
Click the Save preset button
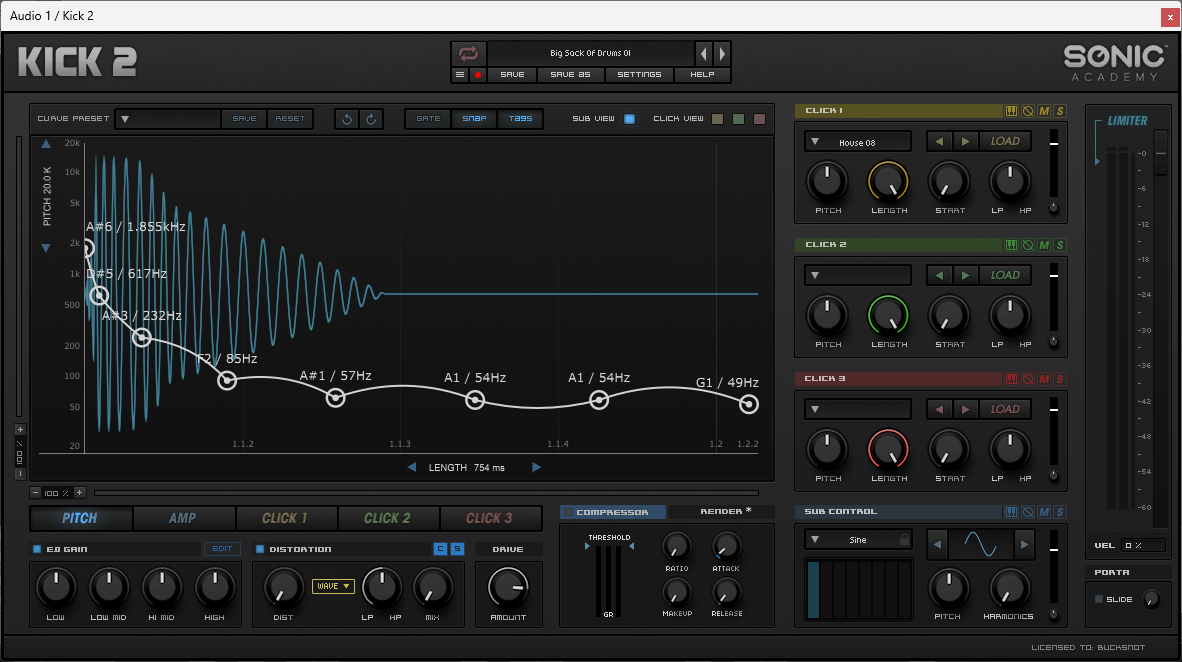click(x=512, y=75)
